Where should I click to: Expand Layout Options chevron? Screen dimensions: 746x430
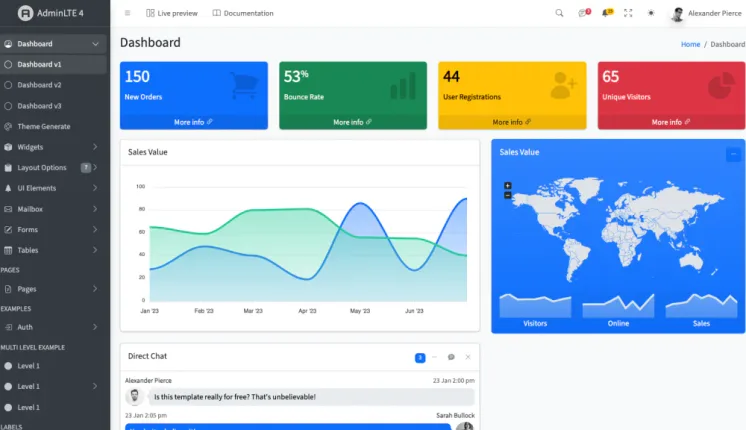click(95, 167)
